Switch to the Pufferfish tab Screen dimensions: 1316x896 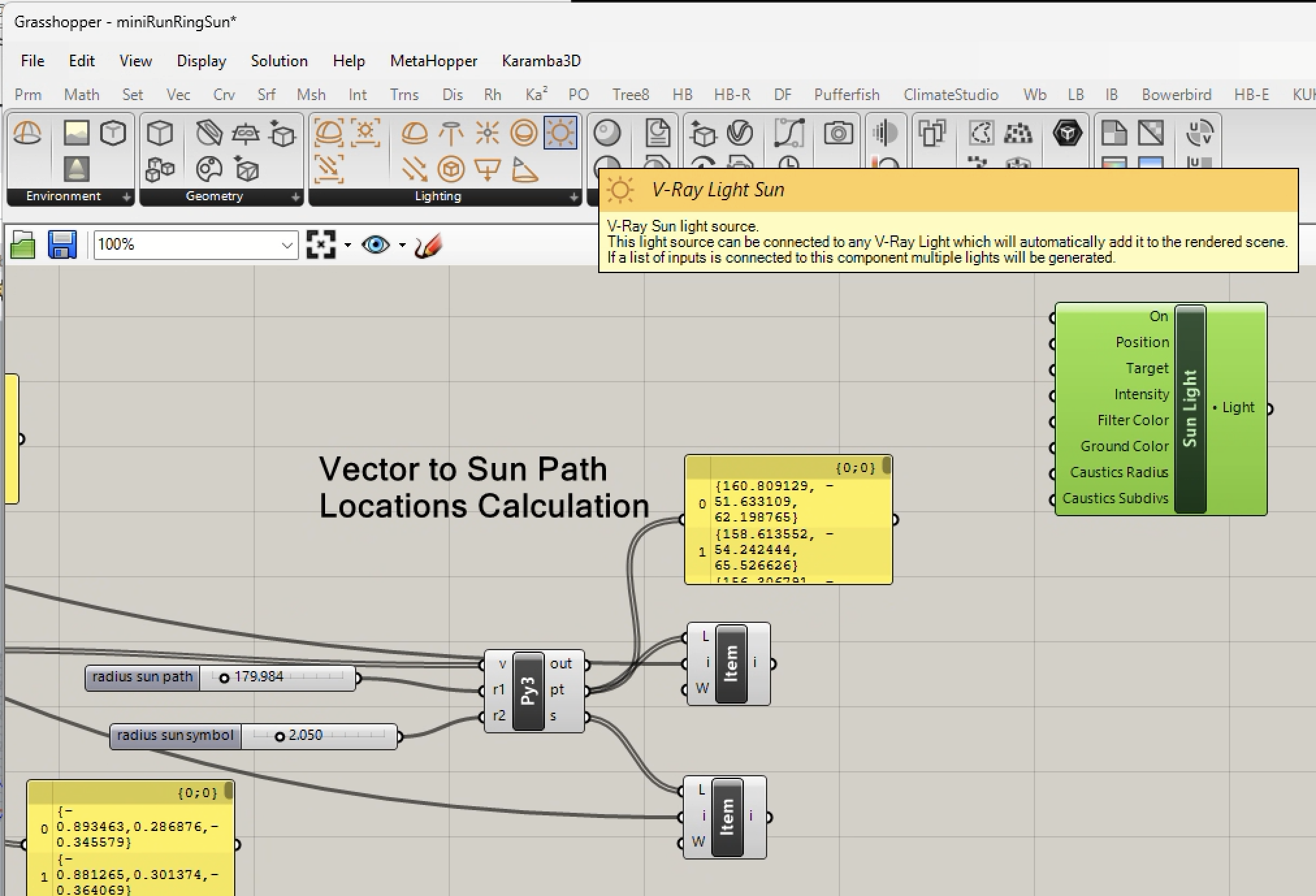[x=847, y=95]
